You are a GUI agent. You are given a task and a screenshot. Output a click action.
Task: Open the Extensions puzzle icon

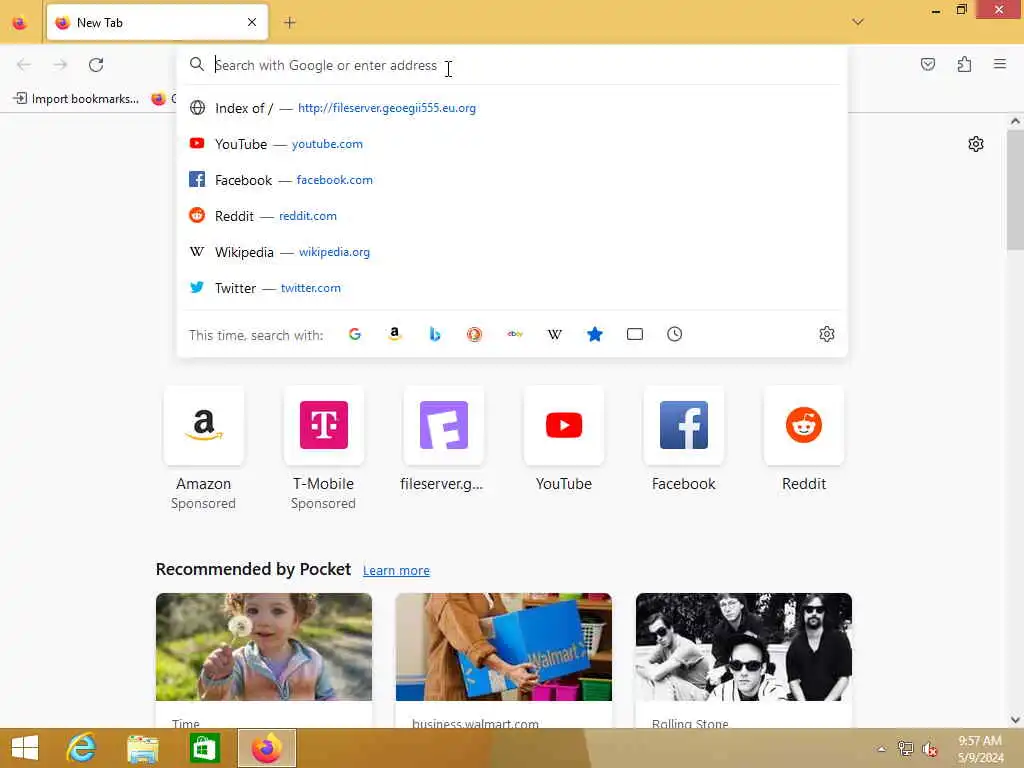[964, 64]
